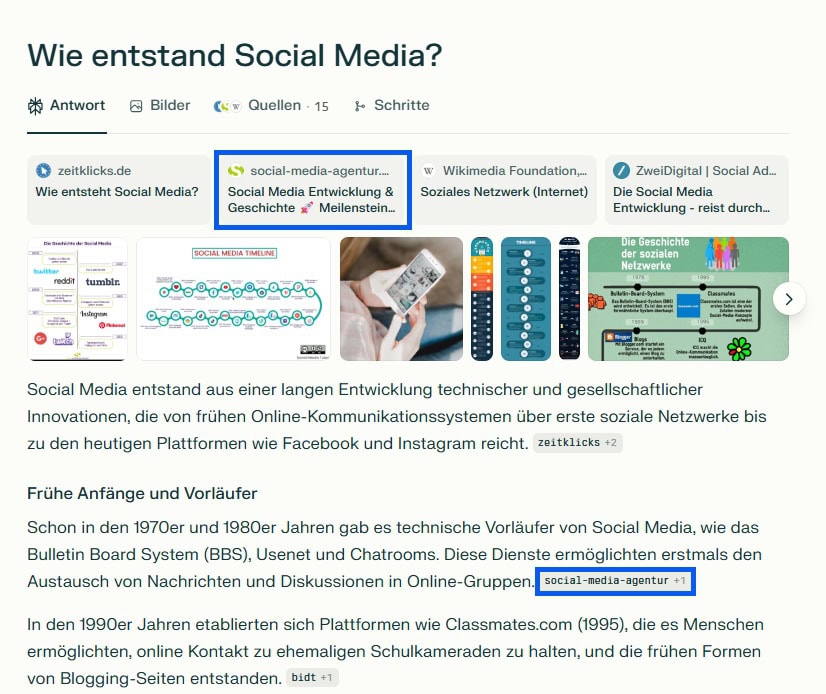The image size is (826, 694).
Task: Open the Schritte tab
Action: point(392,105)
